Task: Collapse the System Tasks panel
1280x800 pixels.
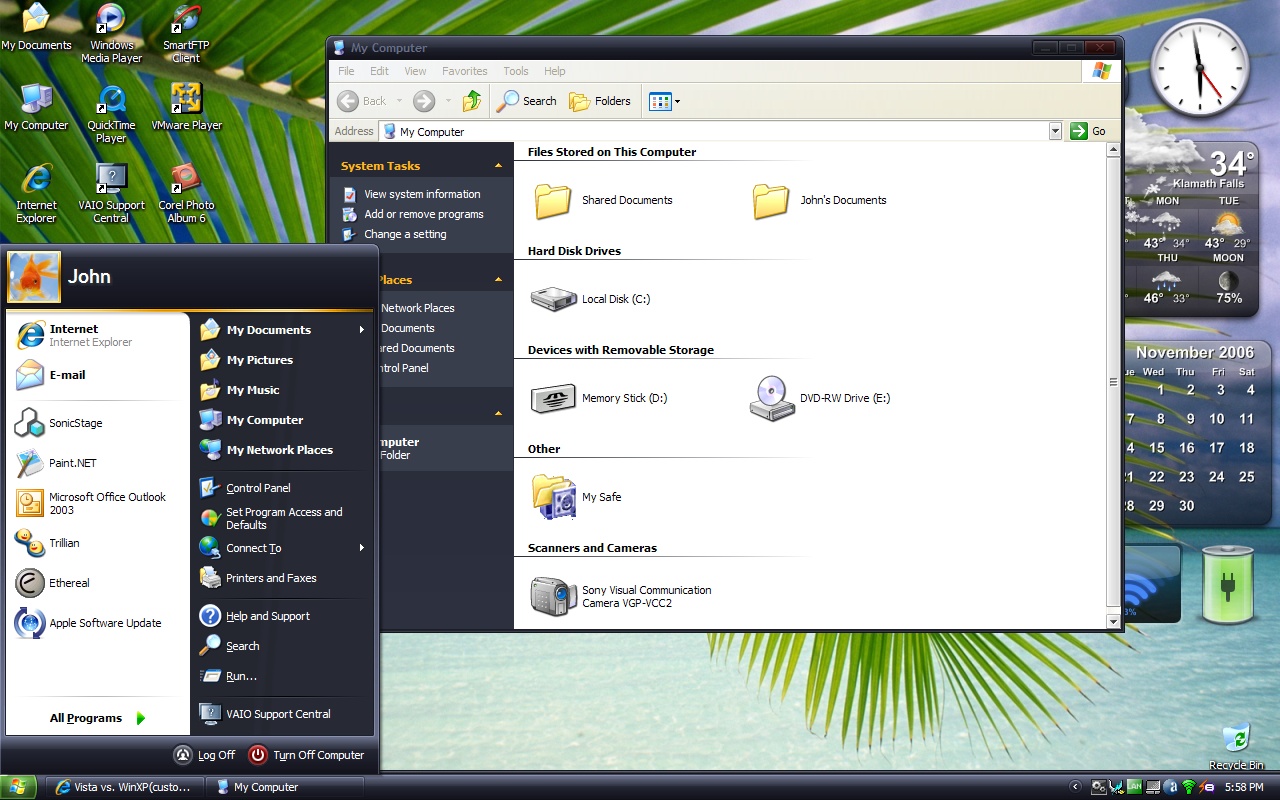Action: click(498, 166)
